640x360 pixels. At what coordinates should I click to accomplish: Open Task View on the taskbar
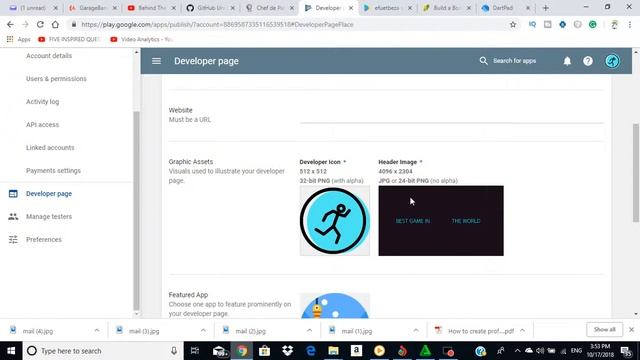pos(195,351)
